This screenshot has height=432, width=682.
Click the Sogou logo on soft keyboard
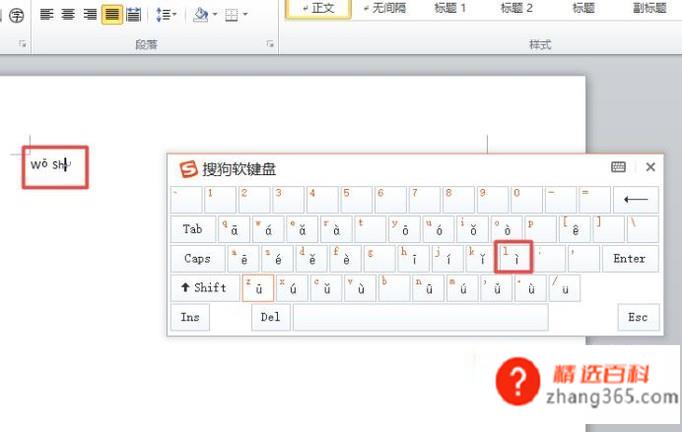[189, 169]
